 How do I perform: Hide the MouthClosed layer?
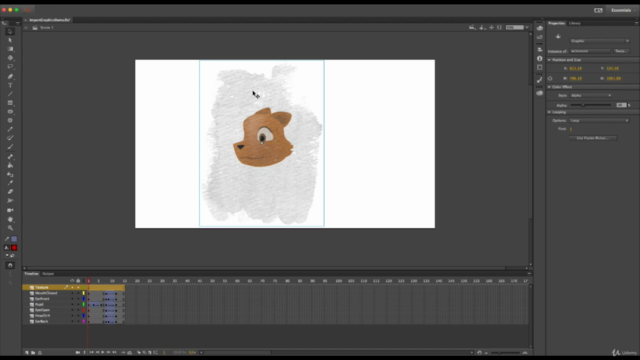pos(72,293)
